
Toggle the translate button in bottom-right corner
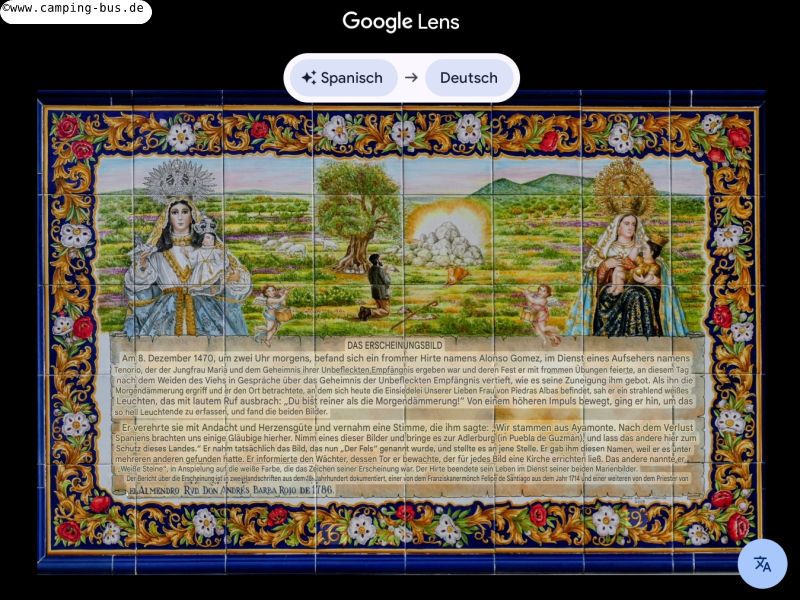[762, 564]
